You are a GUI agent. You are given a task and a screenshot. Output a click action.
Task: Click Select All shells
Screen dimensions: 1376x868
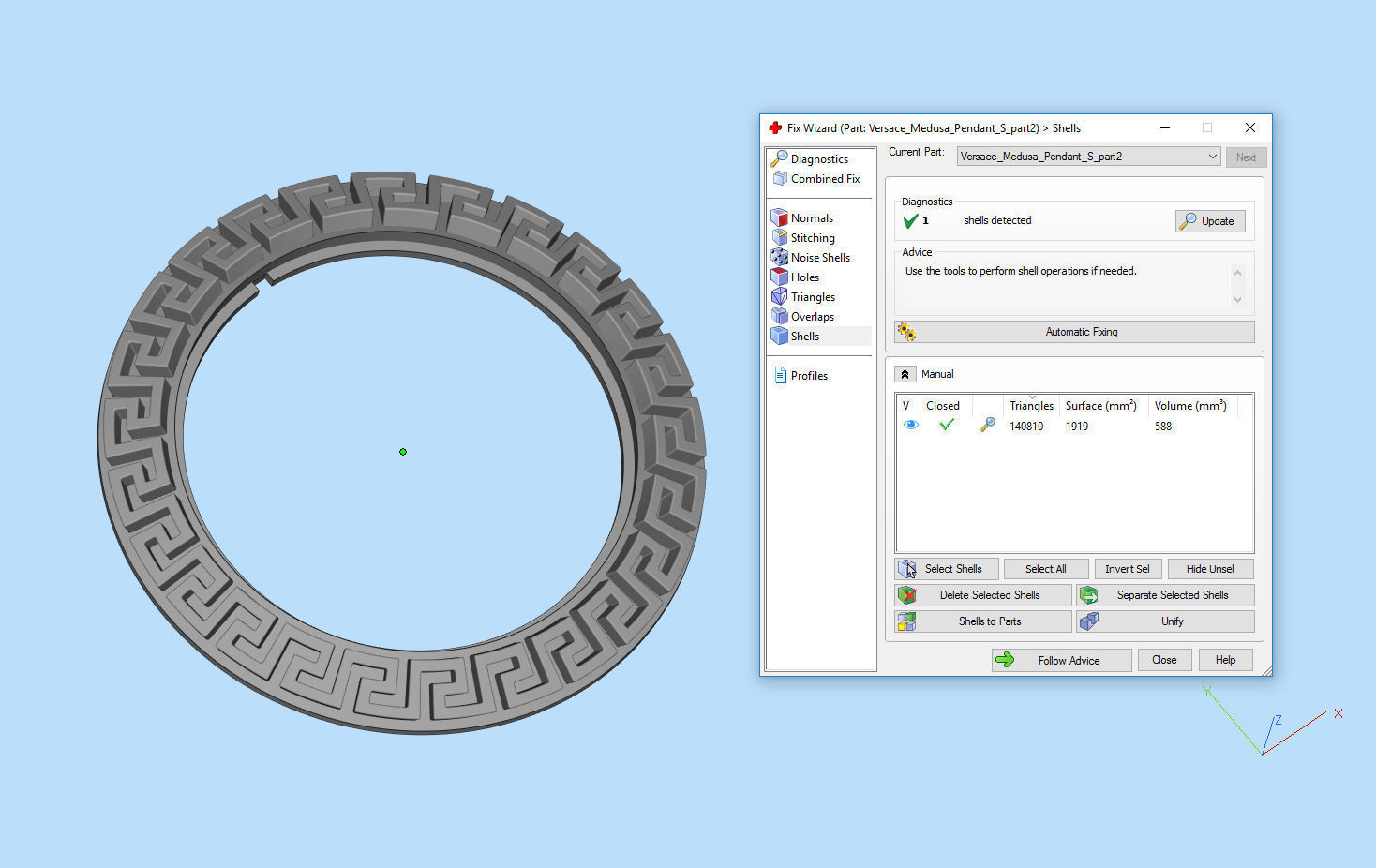coord(1046,569)
